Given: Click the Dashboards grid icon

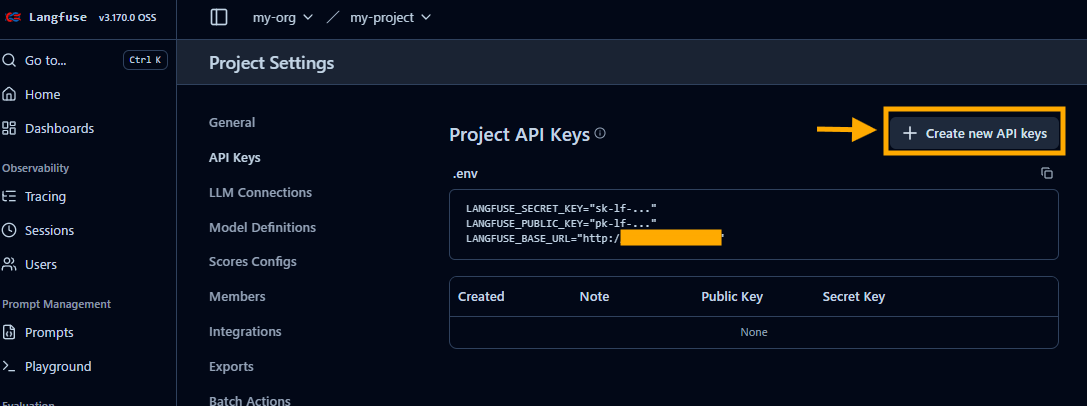Looking at the screenshot, I should (9, 128).
